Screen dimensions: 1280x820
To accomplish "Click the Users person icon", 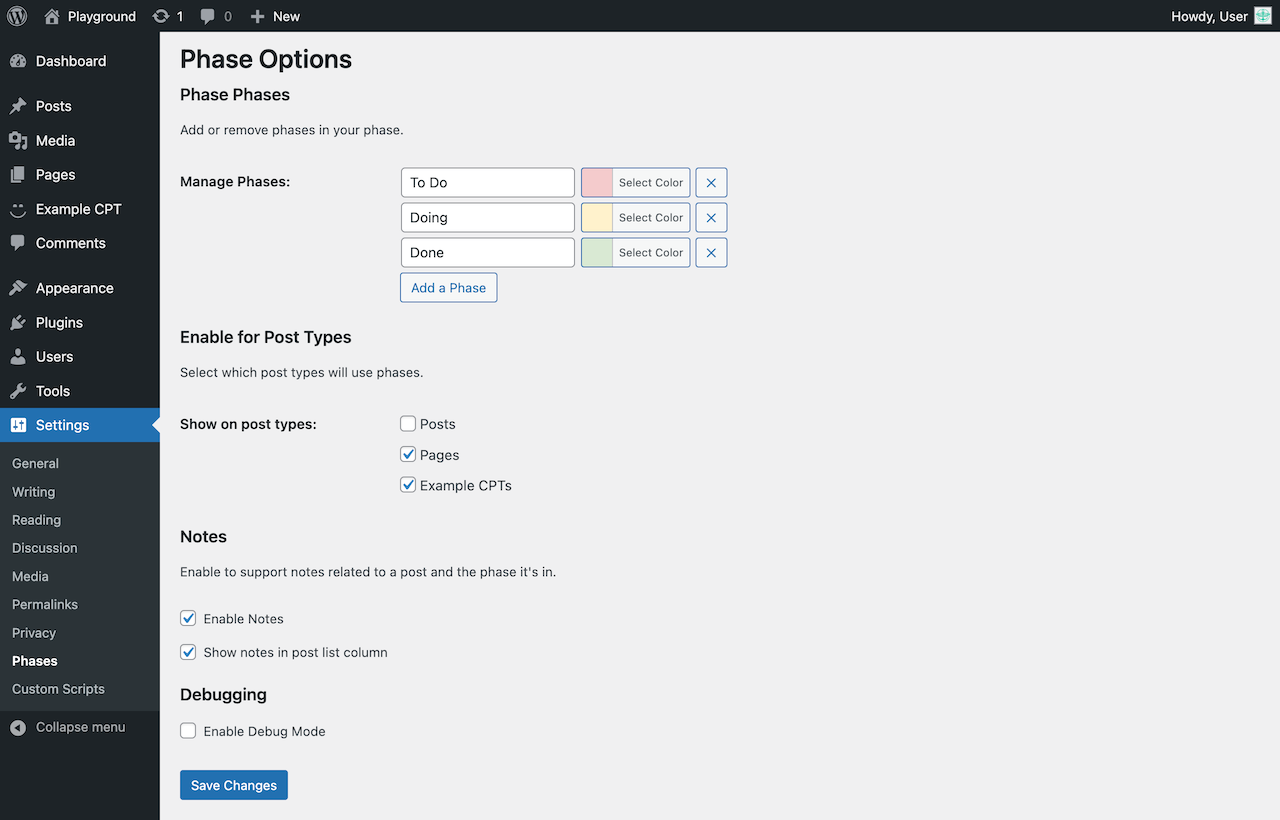I will (x=18, y=356).
